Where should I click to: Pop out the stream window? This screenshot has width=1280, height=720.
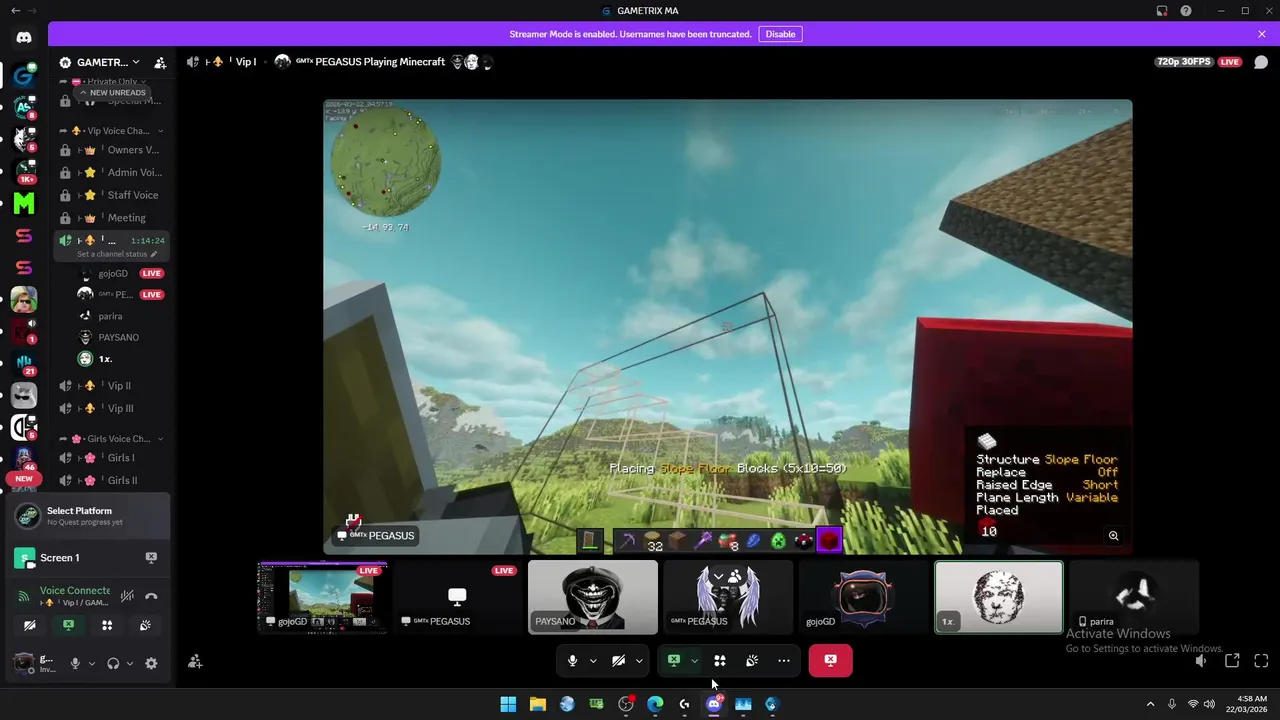pos(1232,661)
